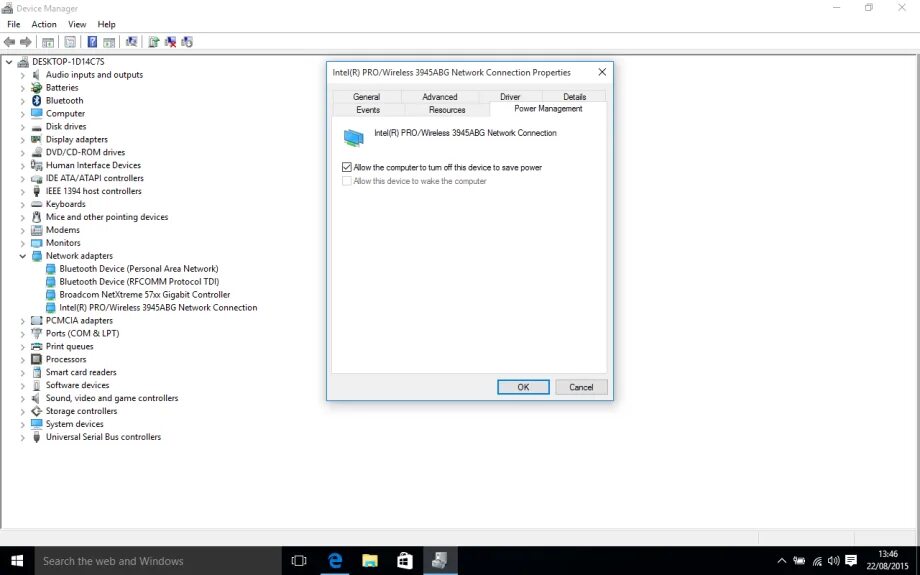Collapse the DESKTOP-1D14C7S root node
The height and width of the screenshot is (575, 920).
(x=9, y=62)
